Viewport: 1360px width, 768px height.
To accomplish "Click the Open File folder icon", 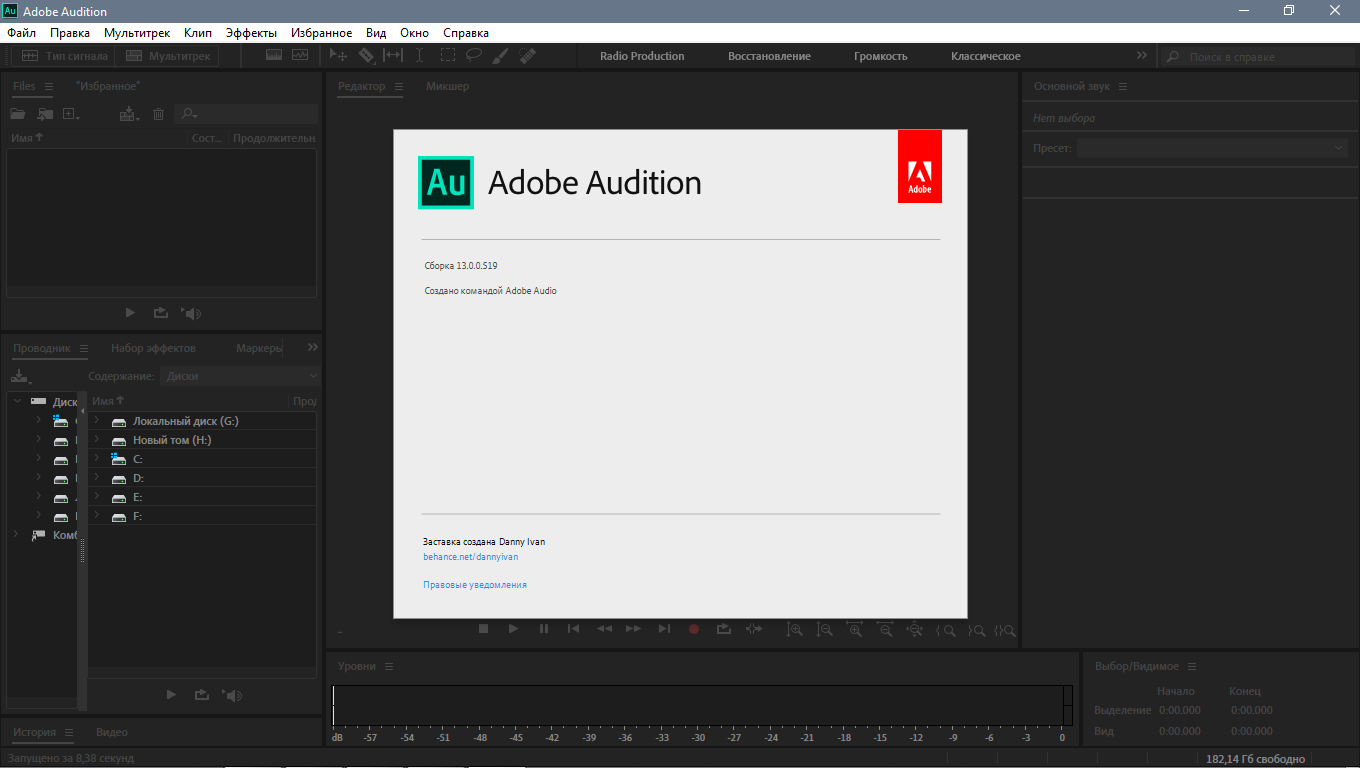I will pyautogui.click(x=18, y=115).
